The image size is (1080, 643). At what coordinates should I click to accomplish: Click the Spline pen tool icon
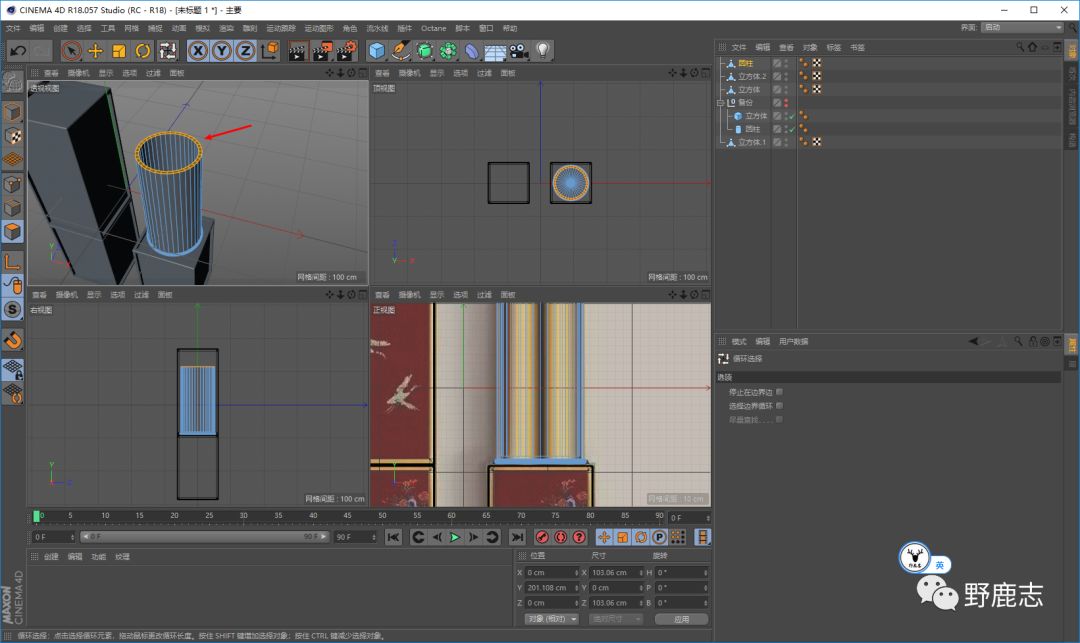pos(401,50)
